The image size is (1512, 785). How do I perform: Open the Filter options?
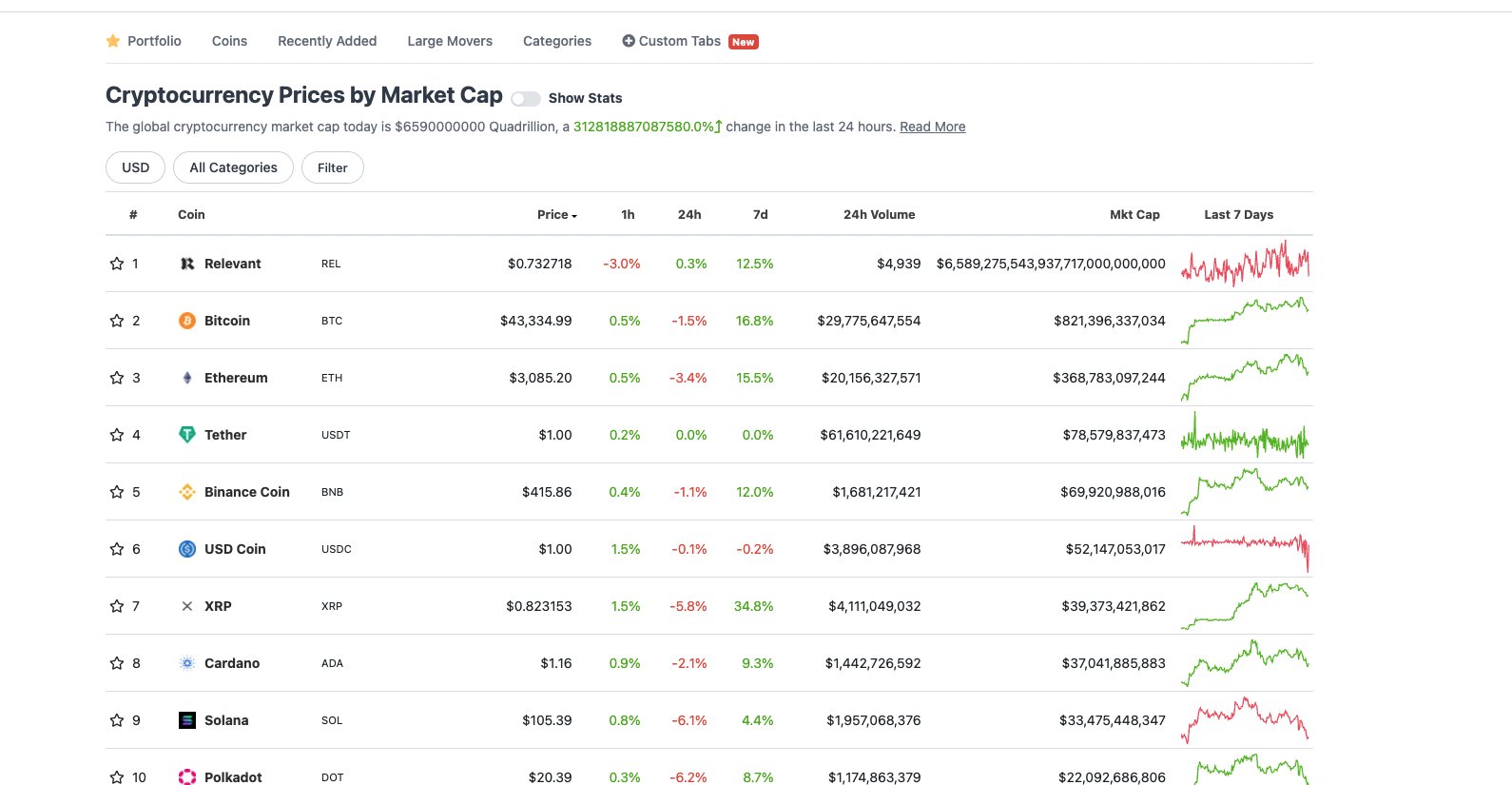pos(333,167)
